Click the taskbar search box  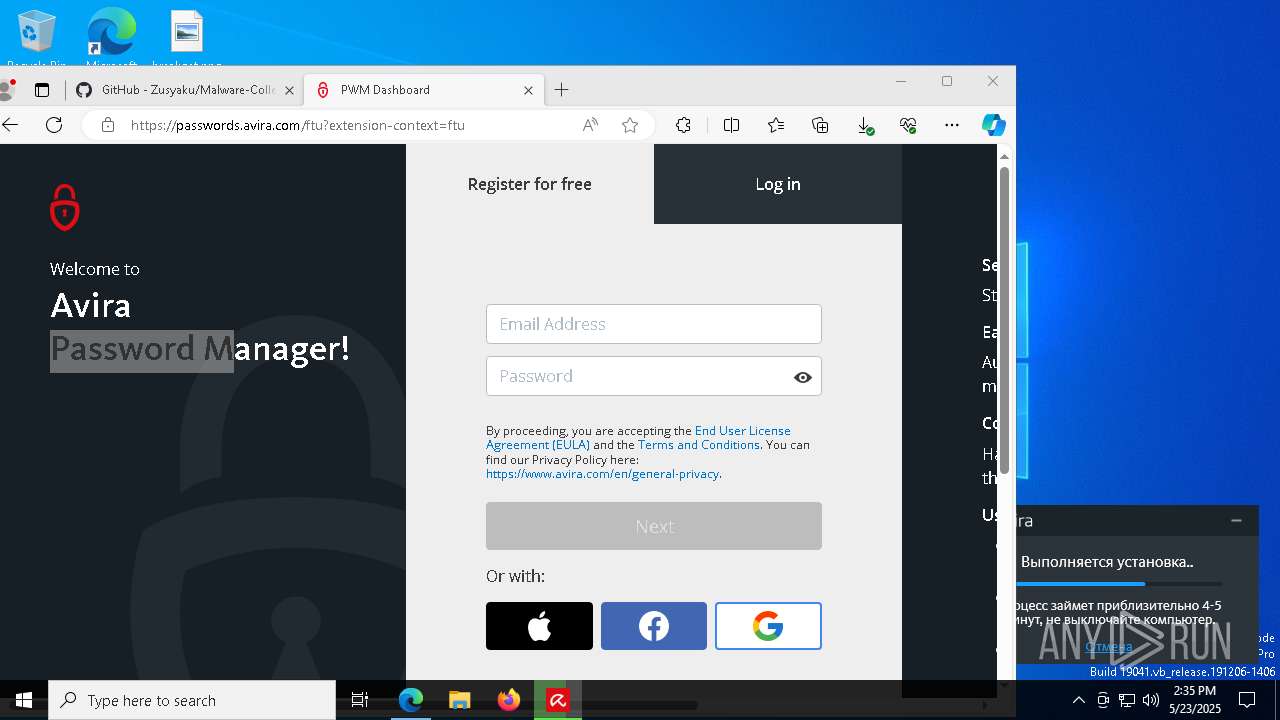[x=192, y=700]
